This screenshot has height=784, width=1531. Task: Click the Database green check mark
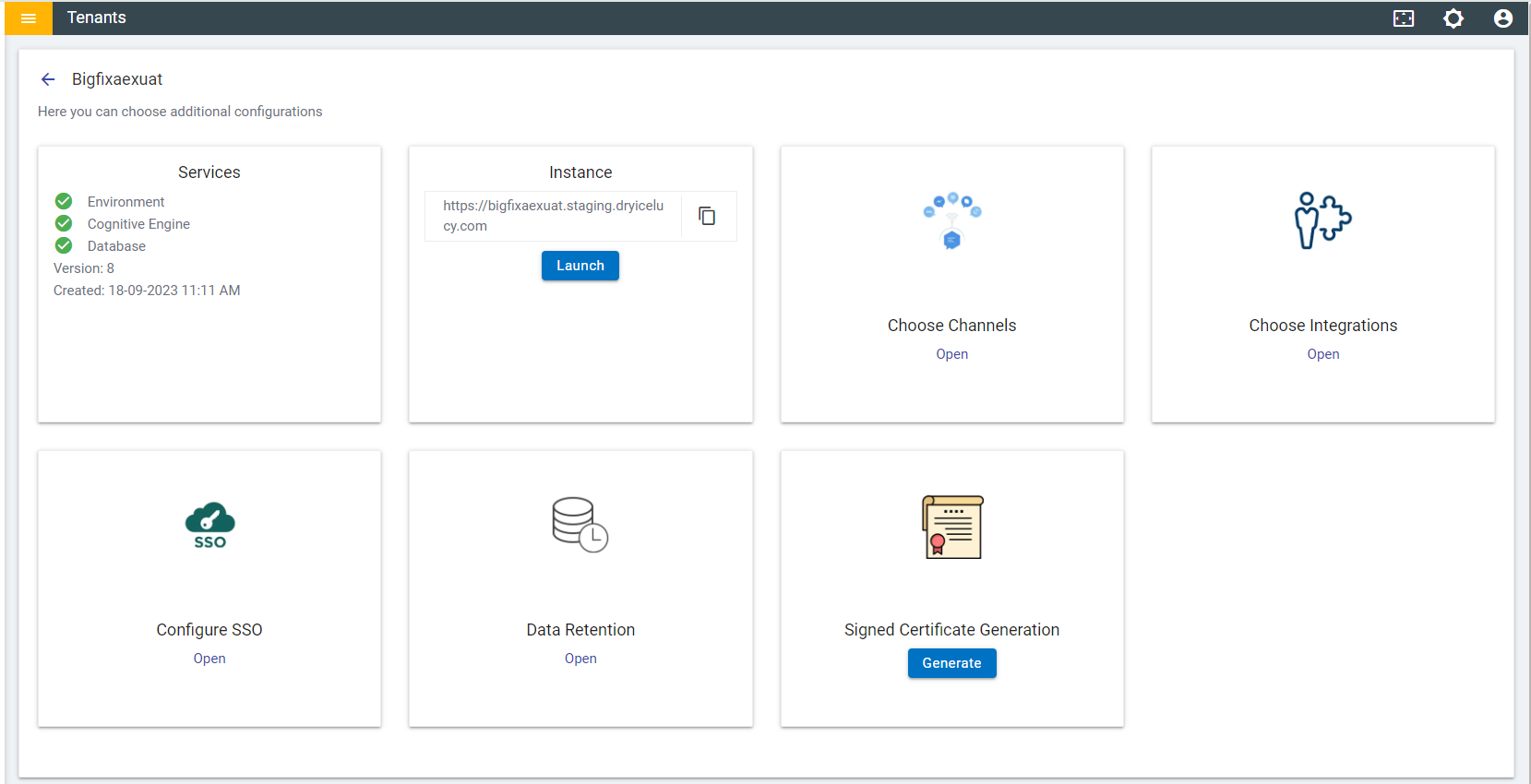click(x=64, y=245)
